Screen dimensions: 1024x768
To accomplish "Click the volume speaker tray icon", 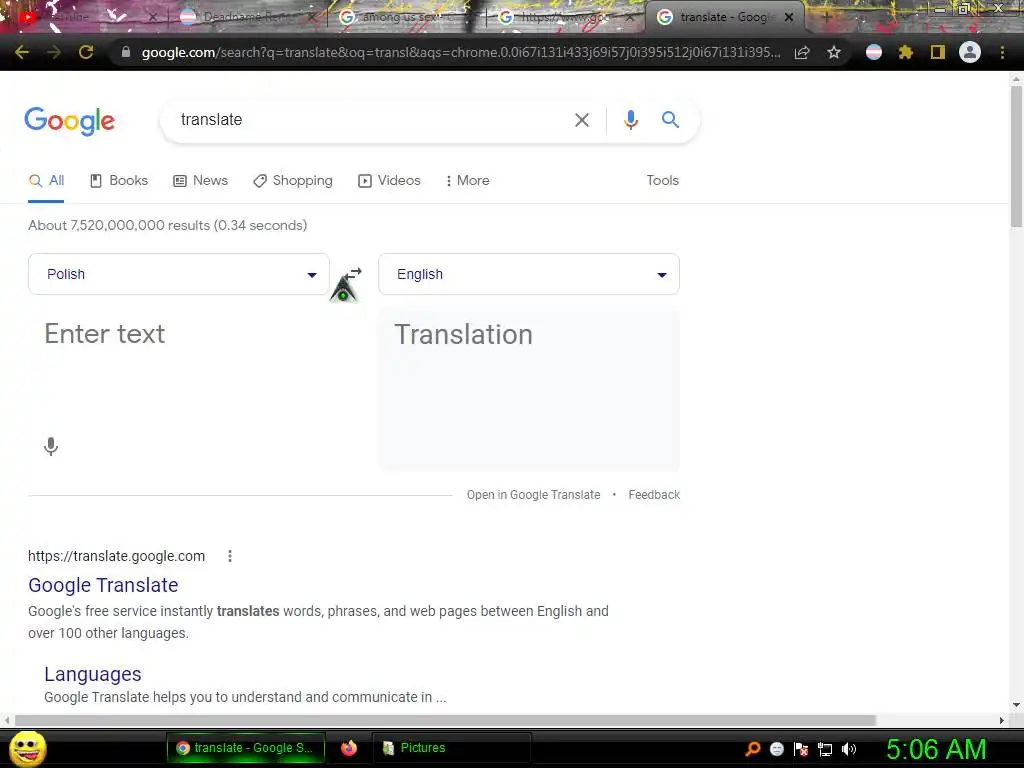I will [x=848, y=749].
